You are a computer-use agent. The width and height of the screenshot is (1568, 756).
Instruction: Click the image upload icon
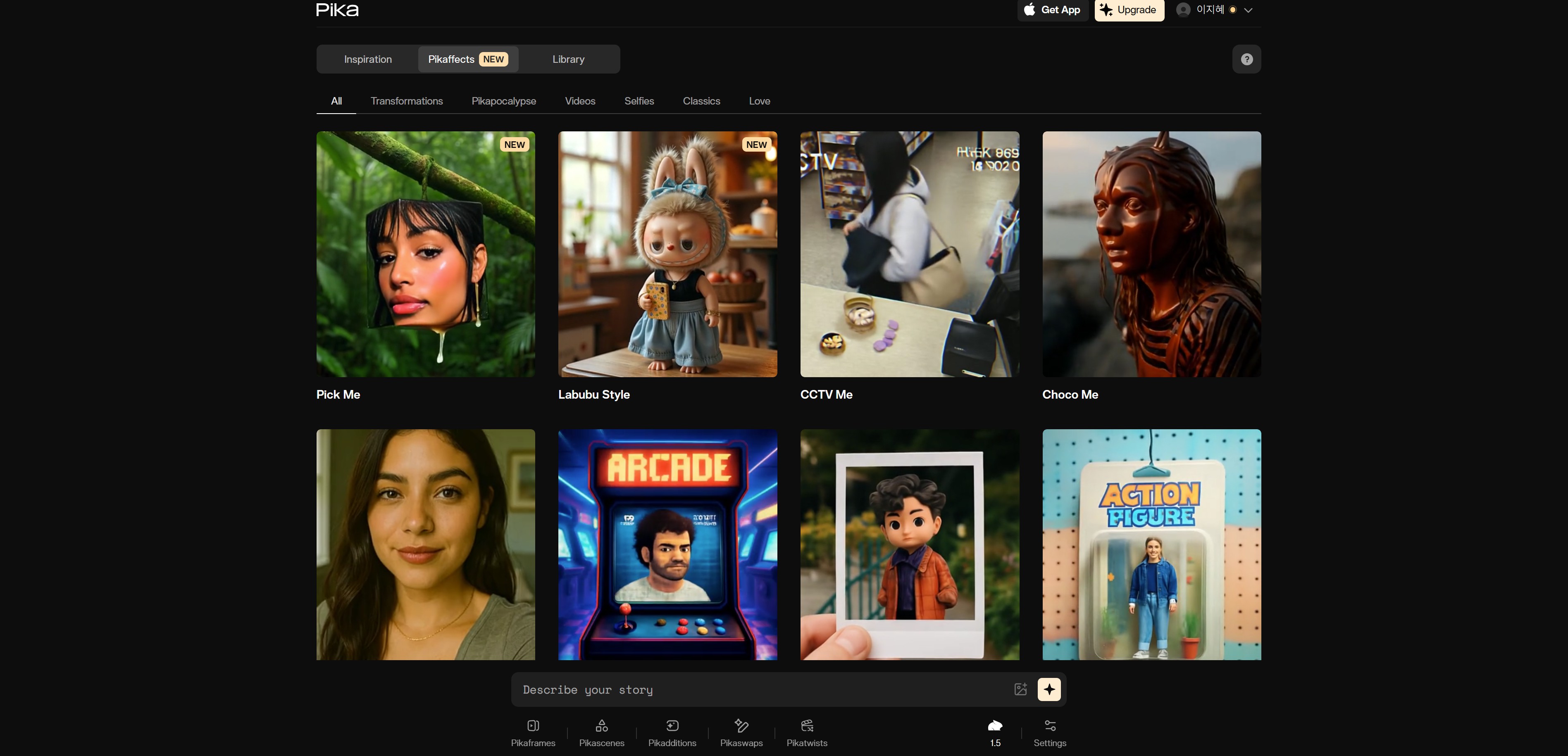coord(1021,689)
